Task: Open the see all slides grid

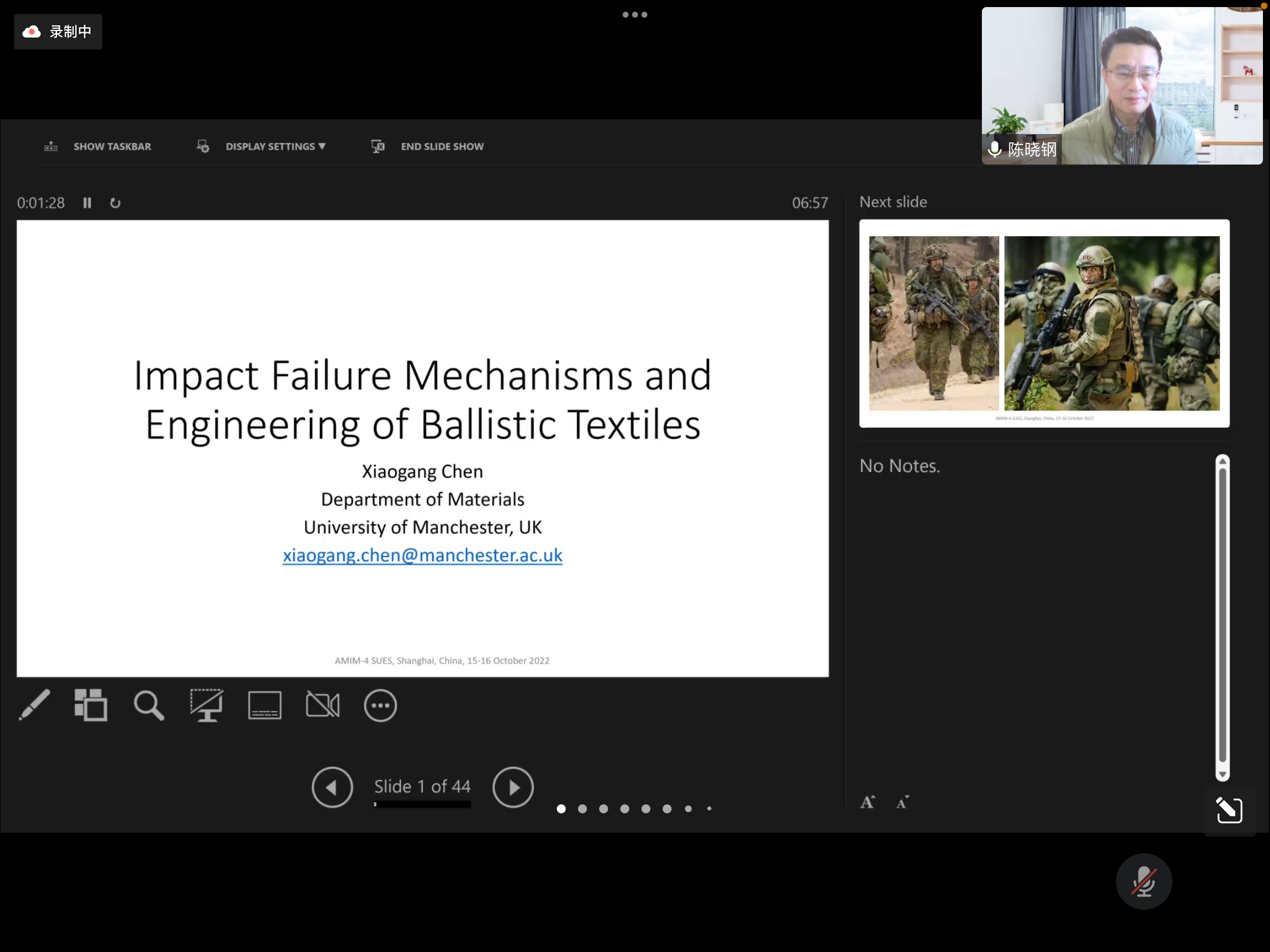Action: pyautogui.click(x=91, y=705)
